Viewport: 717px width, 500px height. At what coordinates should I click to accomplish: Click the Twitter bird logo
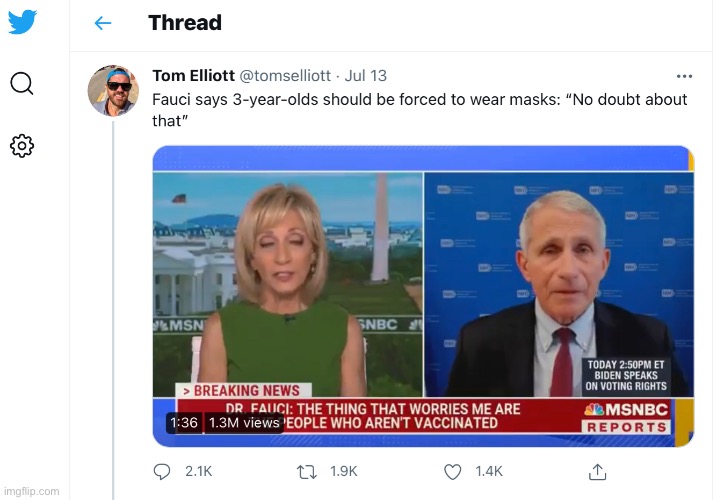[x=22, y=22]
